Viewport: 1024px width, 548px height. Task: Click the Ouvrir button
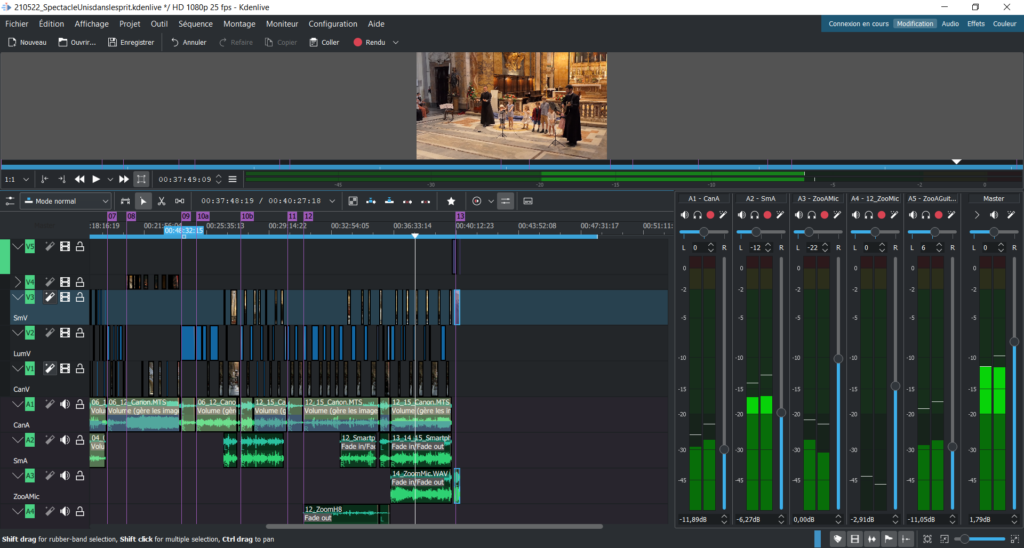pyautogui.click(x=77, y=42)
